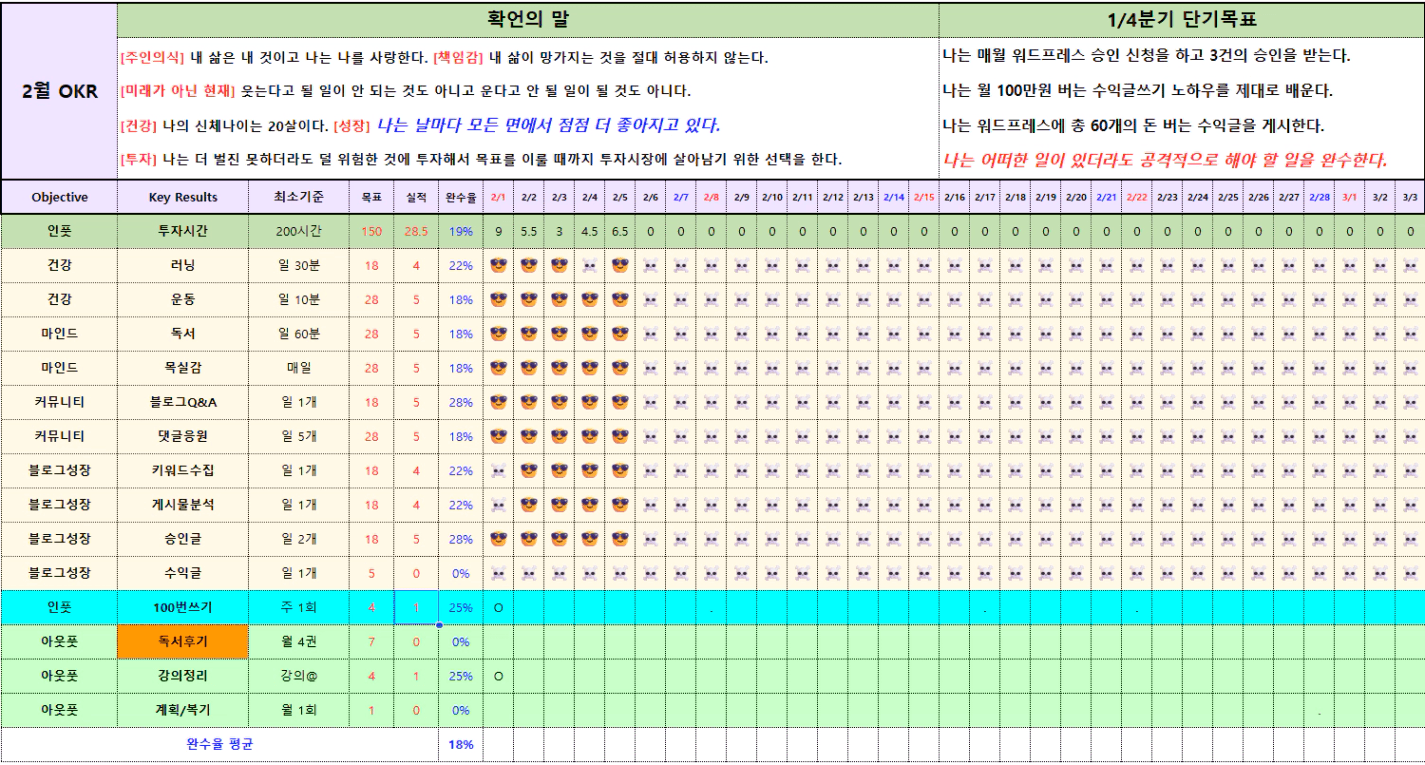
Task: Select the 실적 cell of the 100번쓰기 row
Action: tap(416, 607)
